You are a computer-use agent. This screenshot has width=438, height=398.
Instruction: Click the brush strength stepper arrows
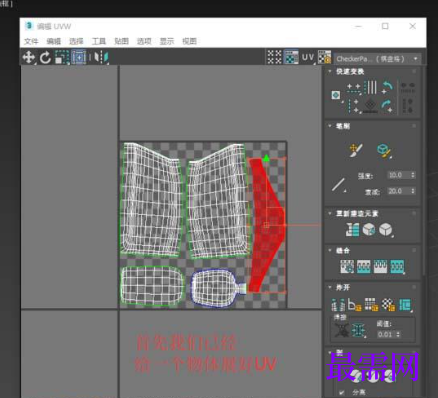tap(413, 175)
